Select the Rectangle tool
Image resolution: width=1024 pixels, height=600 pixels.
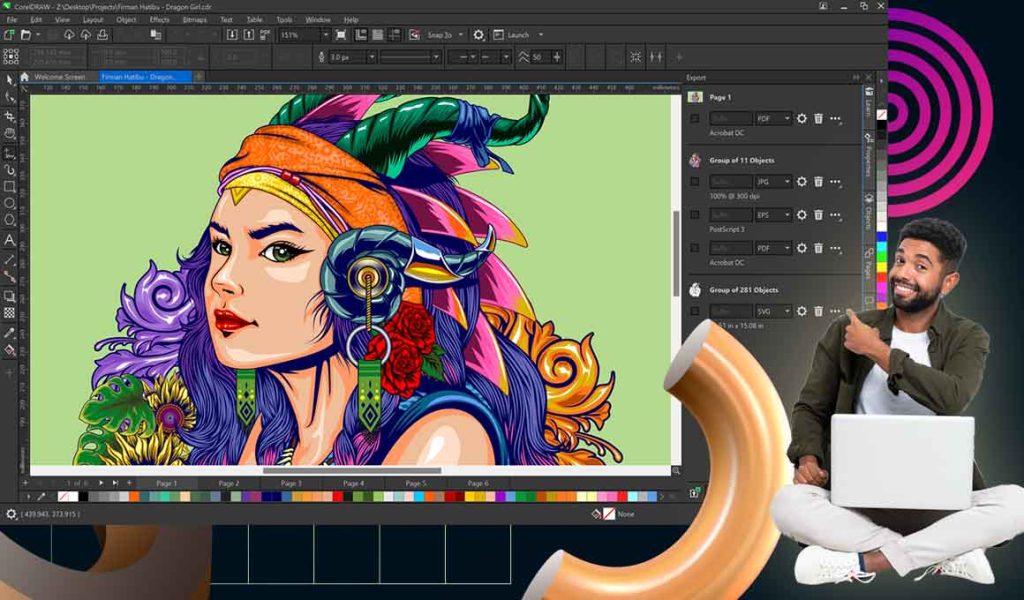(9, 187)
